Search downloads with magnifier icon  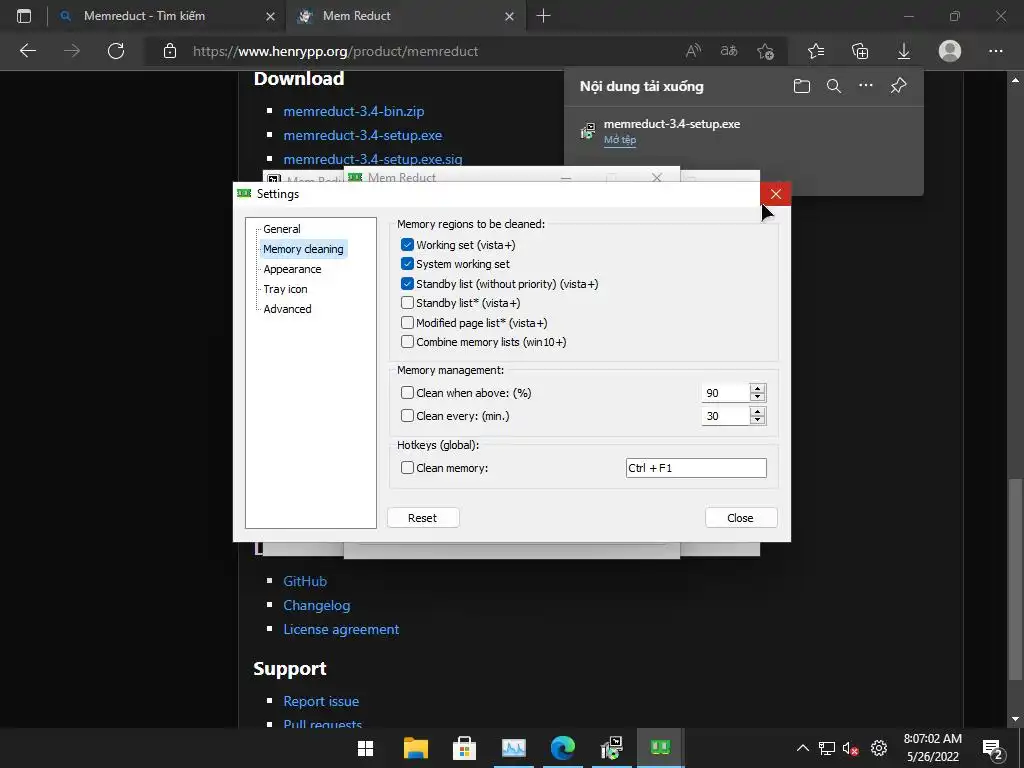834,86
